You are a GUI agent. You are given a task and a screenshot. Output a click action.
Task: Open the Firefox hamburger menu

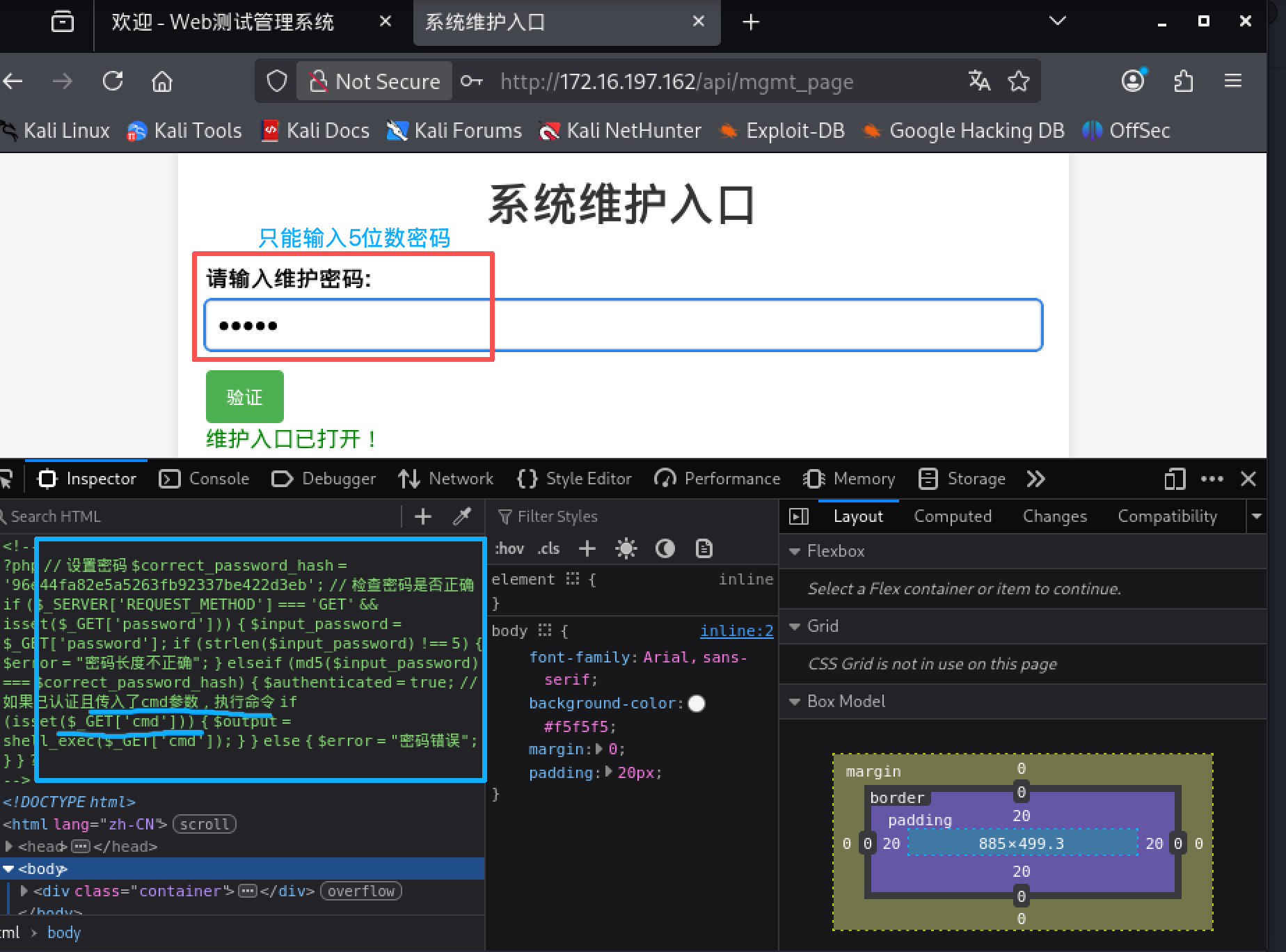1233,81
